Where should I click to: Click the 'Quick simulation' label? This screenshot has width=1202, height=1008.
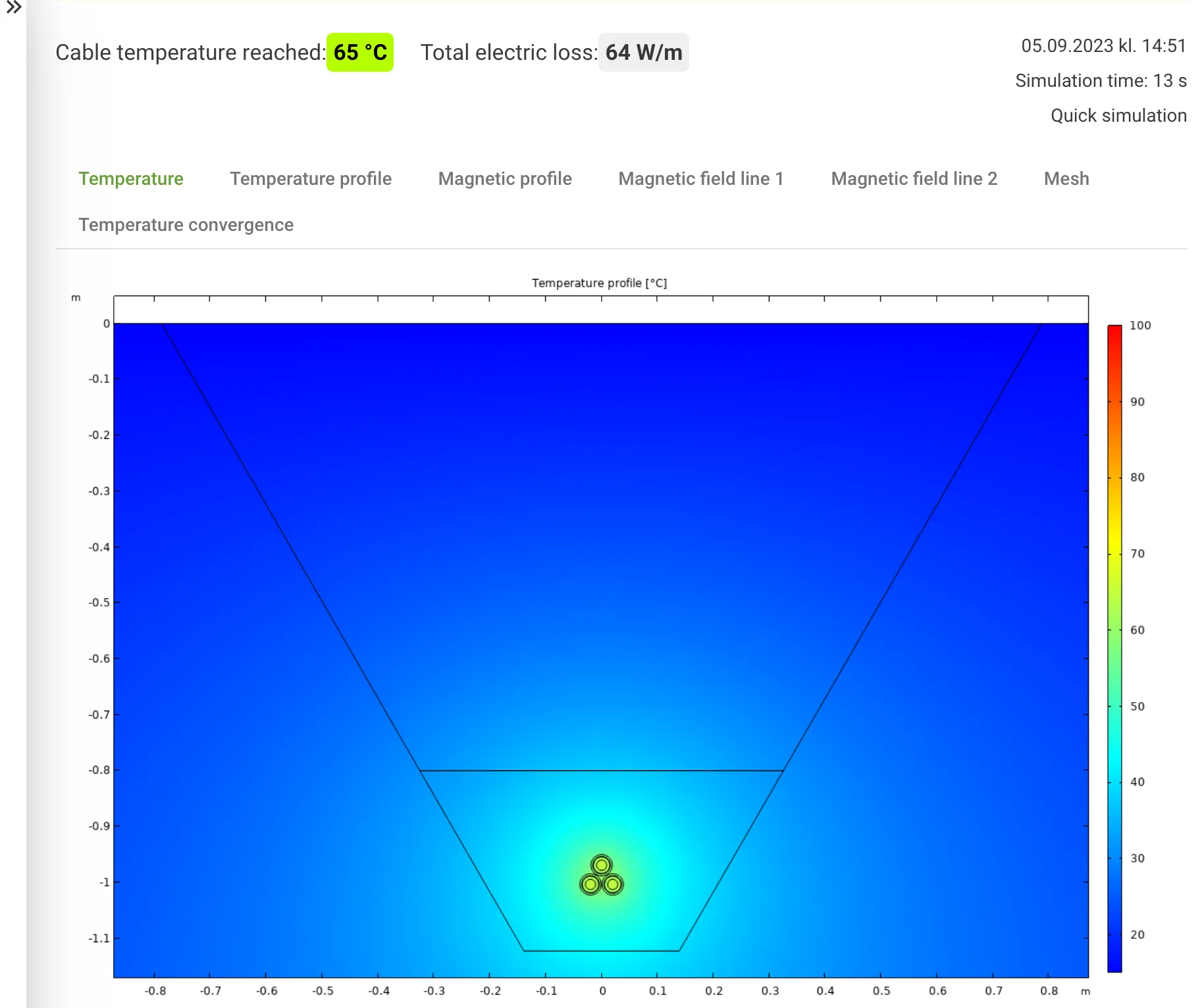(1118, 116)
